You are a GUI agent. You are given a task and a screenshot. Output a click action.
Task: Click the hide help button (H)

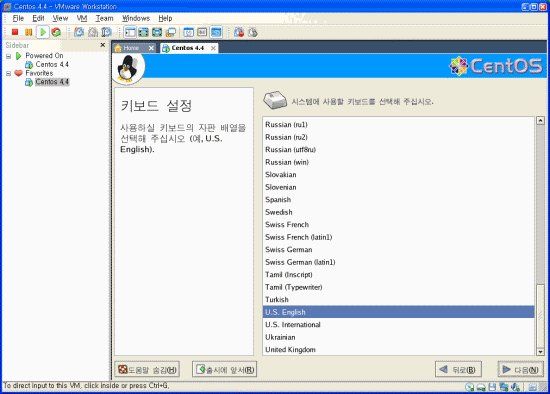click(147, 369)
